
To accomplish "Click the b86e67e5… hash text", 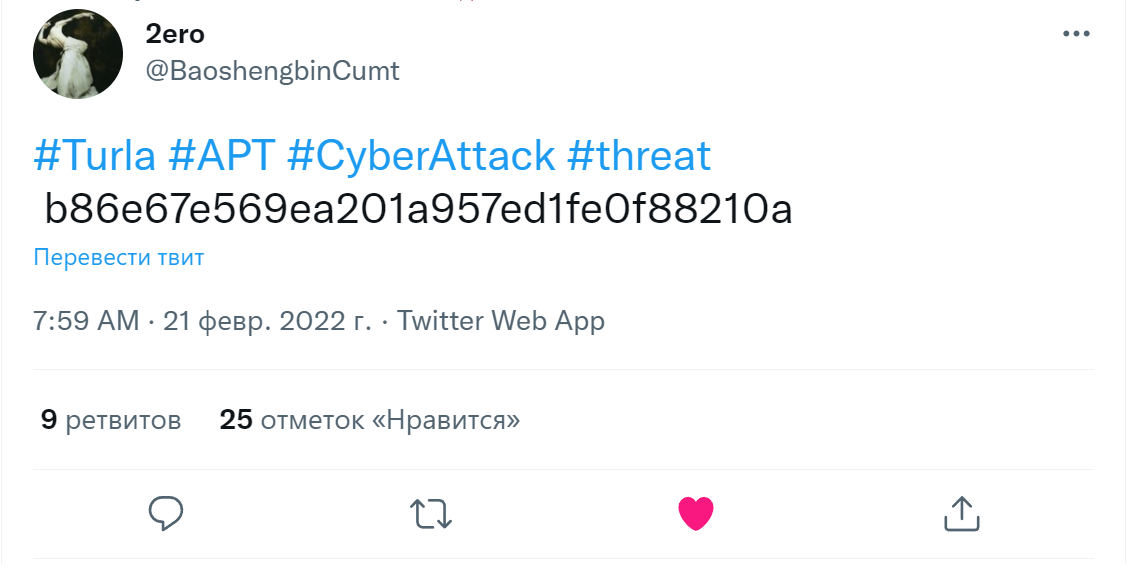I will (418, 209).
